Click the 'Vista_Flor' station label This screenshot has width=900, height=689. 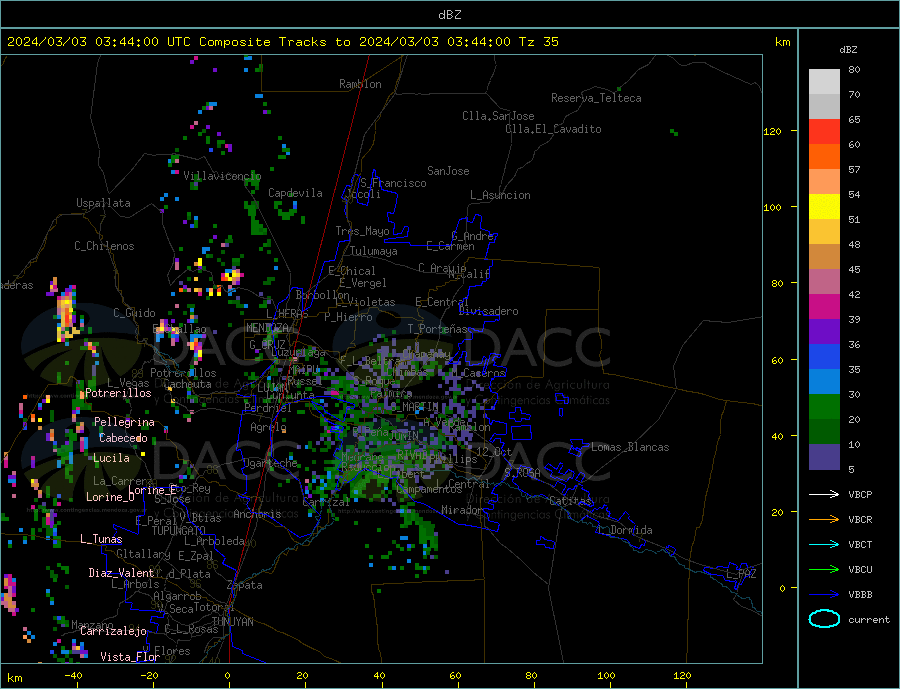pyautogui.click(x=130, y=657)
